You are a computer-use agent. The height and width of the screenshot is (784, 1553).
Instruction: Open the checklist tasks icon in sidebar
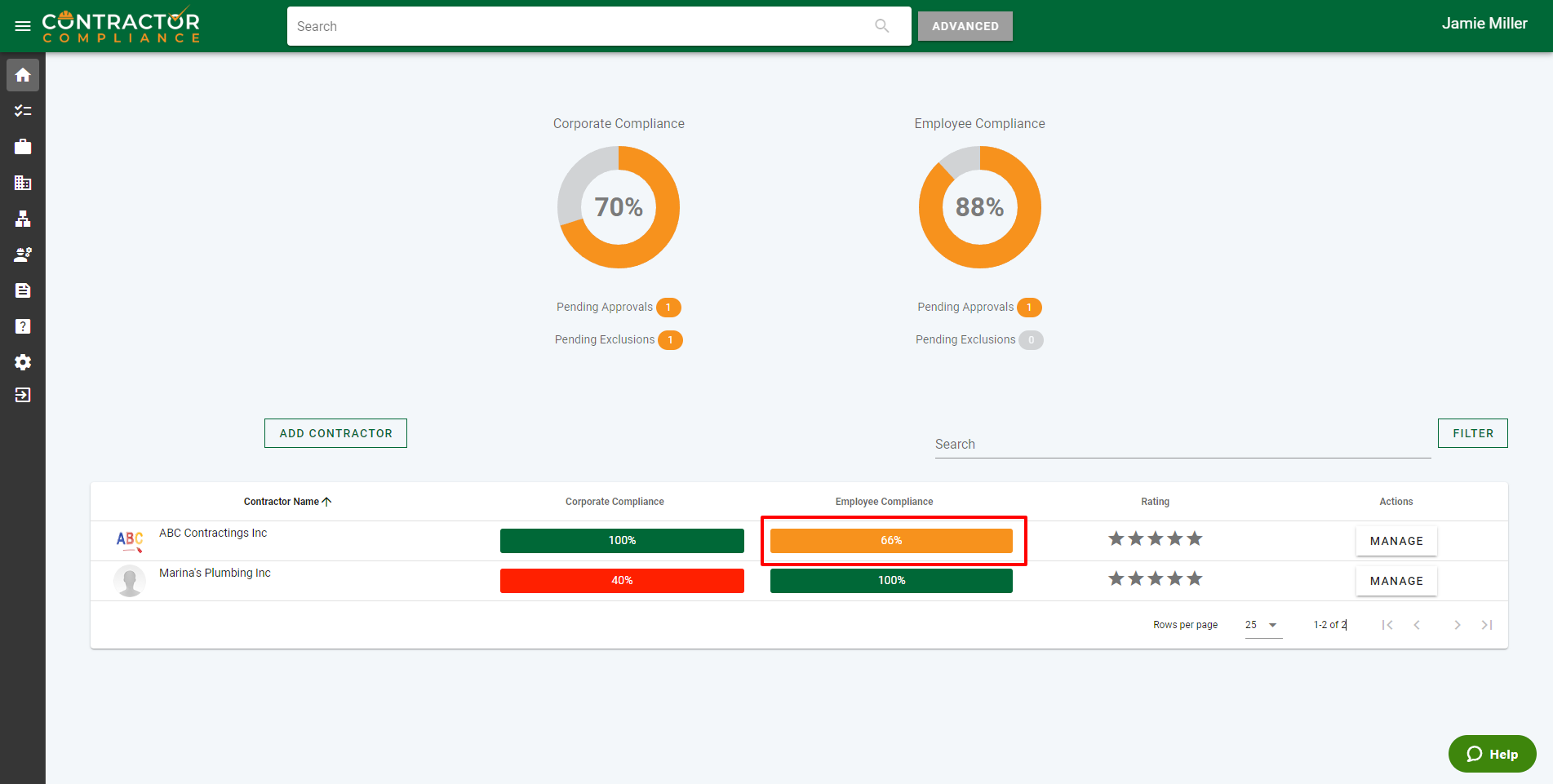pyautogui.click(x=23, y=111)
